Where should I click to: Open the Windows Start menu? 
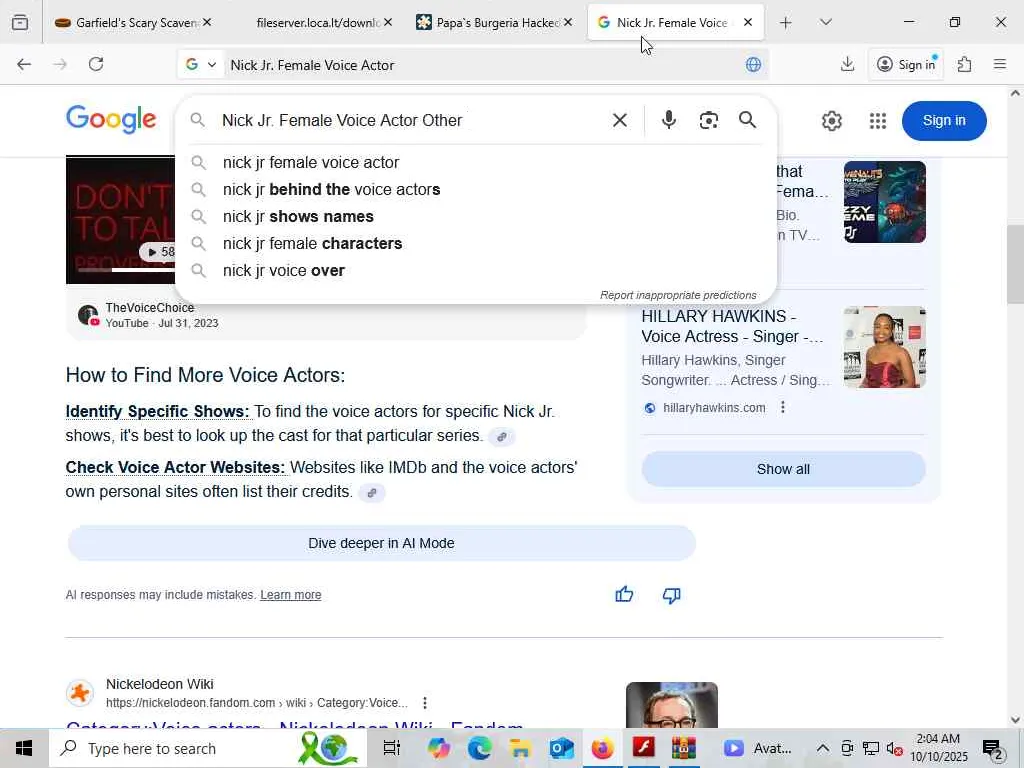tap(24, 748)
